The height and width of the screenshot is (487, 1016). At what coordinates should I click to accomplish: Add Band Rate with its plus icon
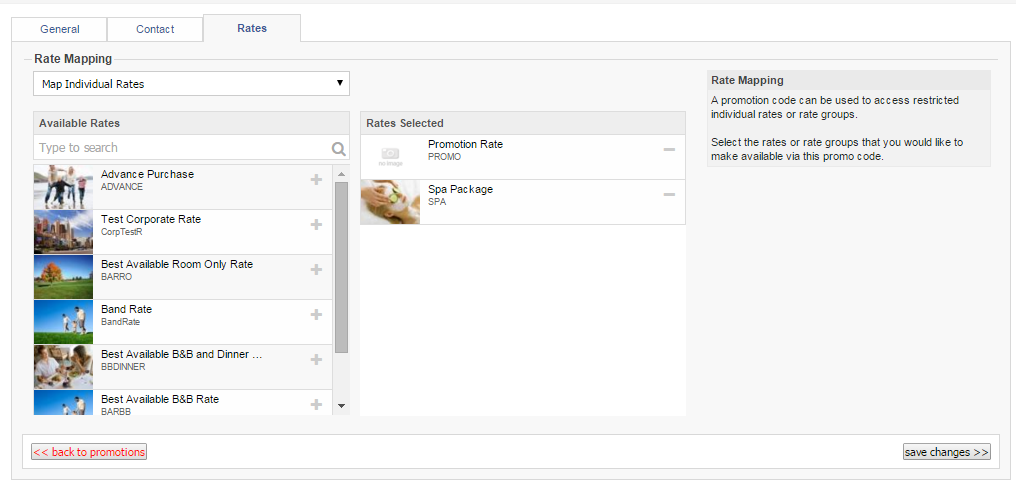click(x=316, y=315)
